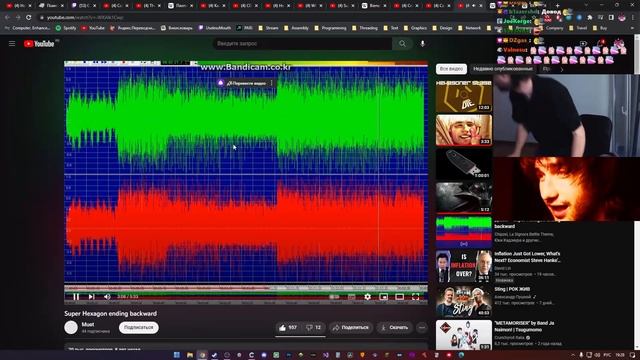The height and width of the screenshot is (360, 640).
Task: Open the Assembly bookmarks folder
Action: coord(296,28)
